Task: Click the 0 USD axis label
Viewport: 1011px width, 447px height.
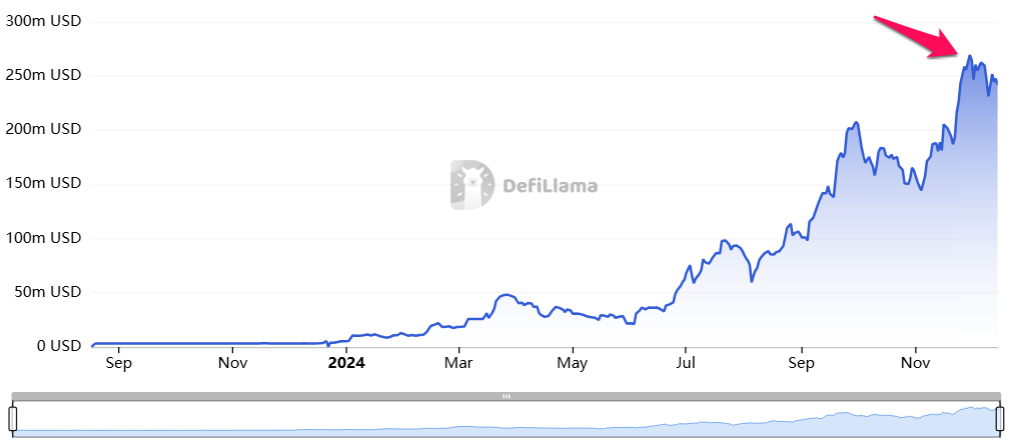Action: pos(57,346)
